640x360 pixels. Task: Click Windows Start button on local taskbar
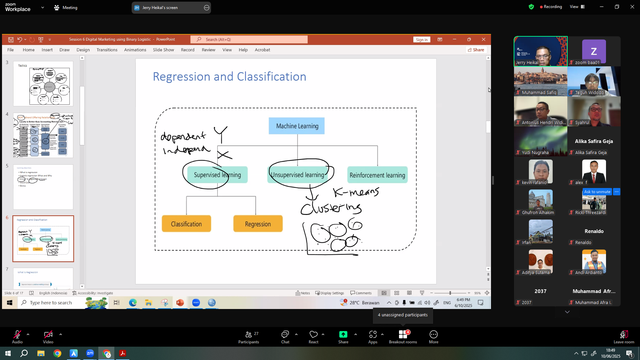tap(8, 353)
